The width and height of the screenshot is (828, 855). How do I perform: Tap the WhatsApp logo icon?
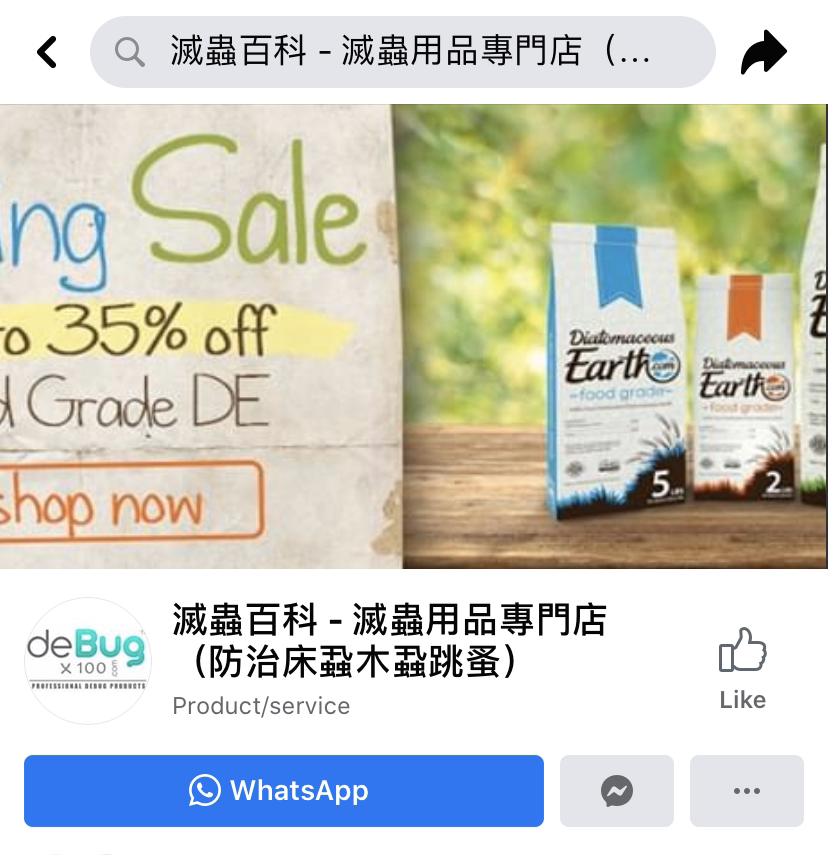205,791
